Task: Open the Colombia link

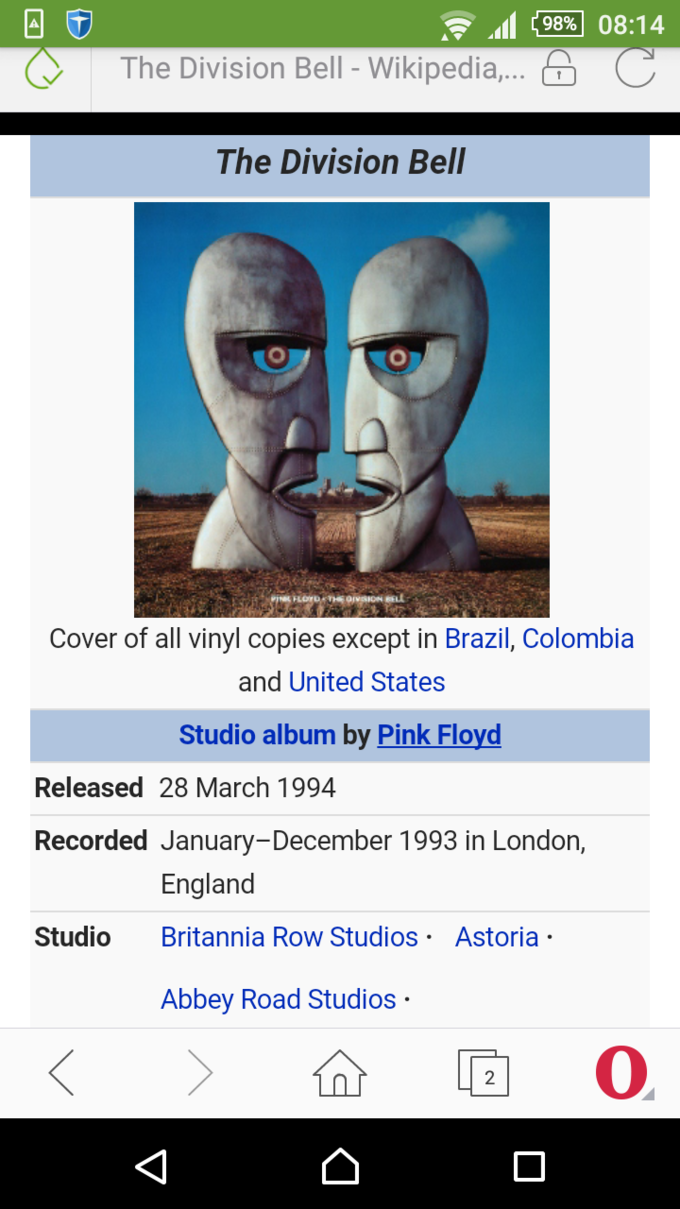Action: pyautogui.click(x=578, y=638)
